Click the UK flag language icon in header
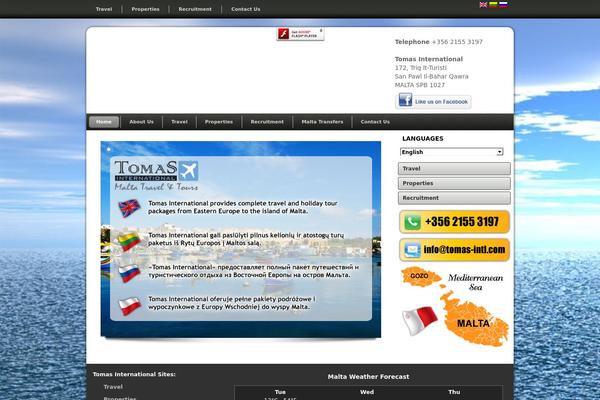Viewport: 600px width, 400px height. pyautogui.click(x=483, y=5)
